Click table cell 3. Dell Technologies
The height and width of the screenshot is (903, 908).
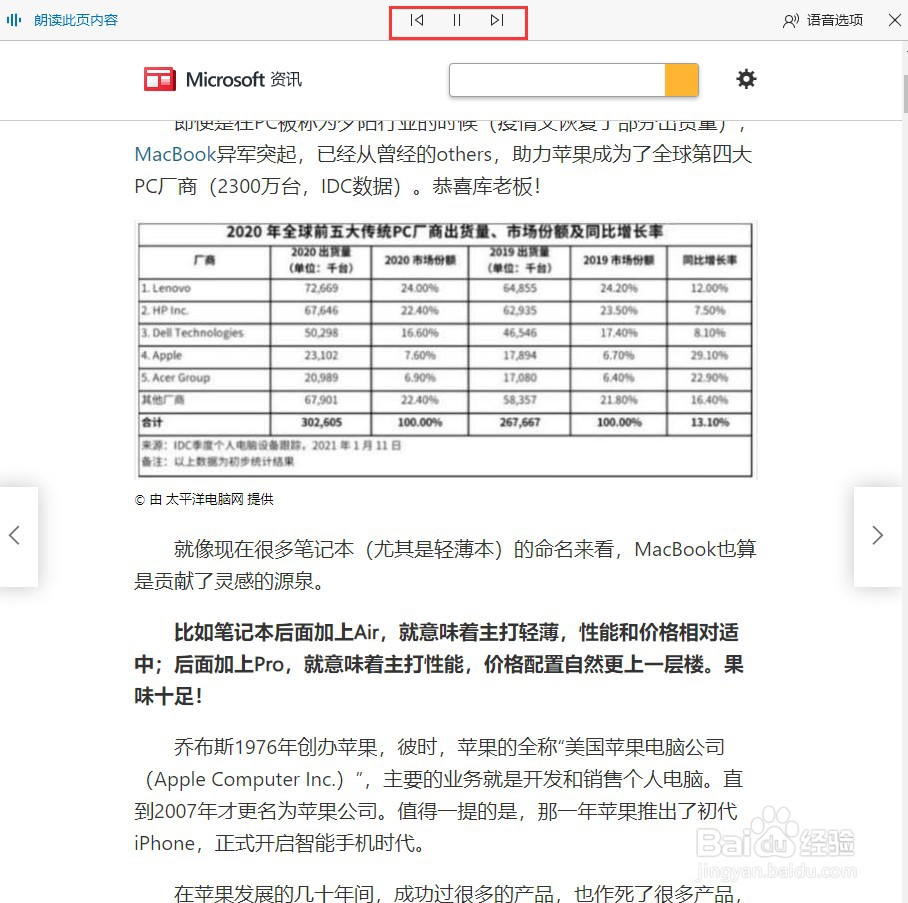click(x=204, y=333)
